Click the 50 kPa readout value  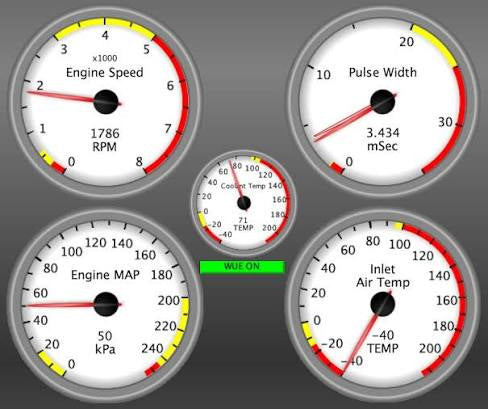(x=105, y=342)
